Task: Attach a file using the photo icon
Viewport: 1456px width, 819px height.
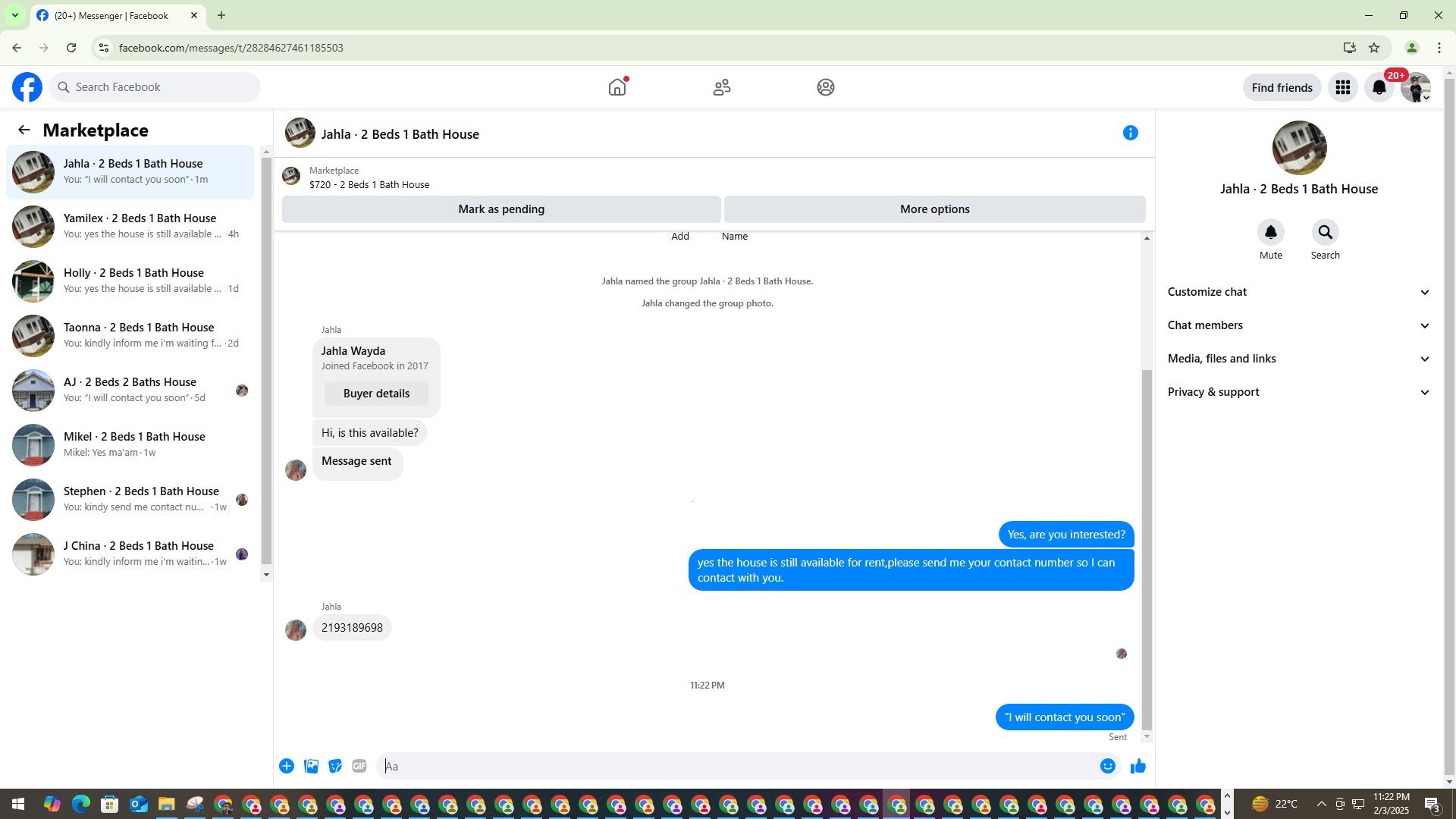Action: tap(311, 767)
